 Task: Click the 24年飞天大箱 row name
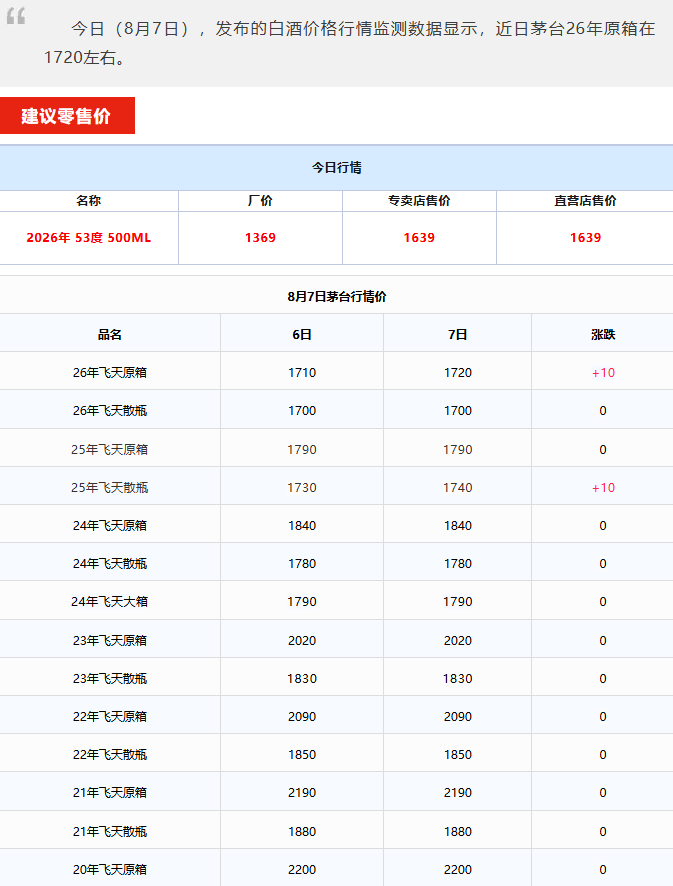[x=110, y=602]
